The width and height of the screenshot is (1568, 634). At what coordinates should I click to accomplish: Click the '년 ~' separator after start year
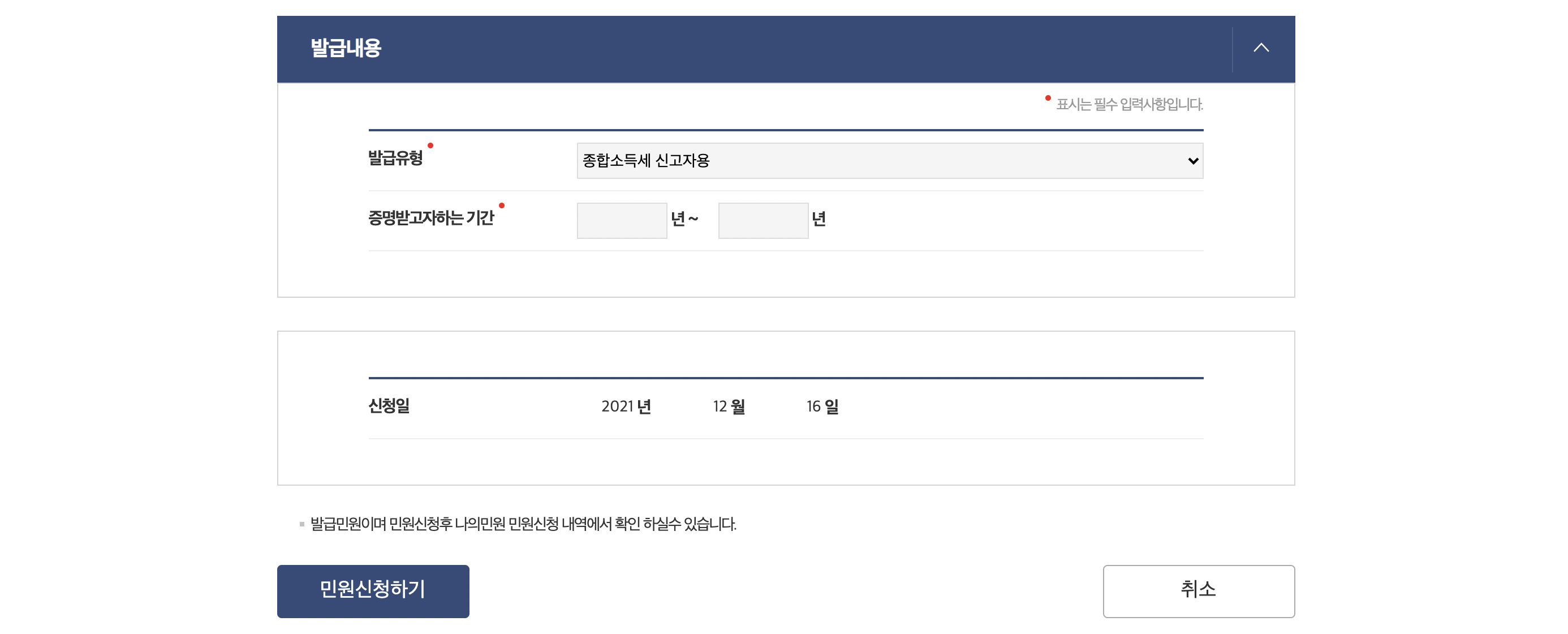[684, 219]
